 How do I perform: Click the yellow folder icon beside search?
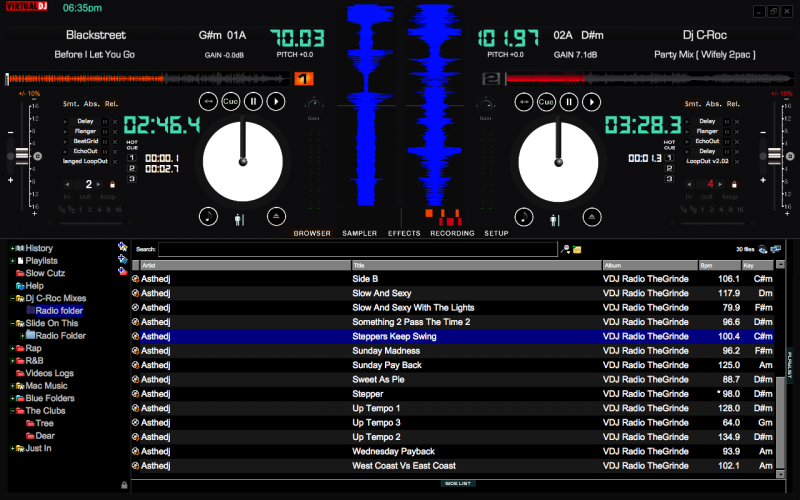(x=577, y=249)
